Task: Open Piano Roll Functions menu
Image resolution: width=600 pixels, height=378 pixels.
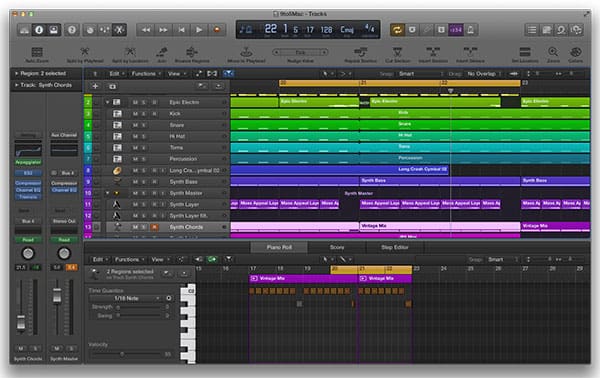Action: (129, 259)
